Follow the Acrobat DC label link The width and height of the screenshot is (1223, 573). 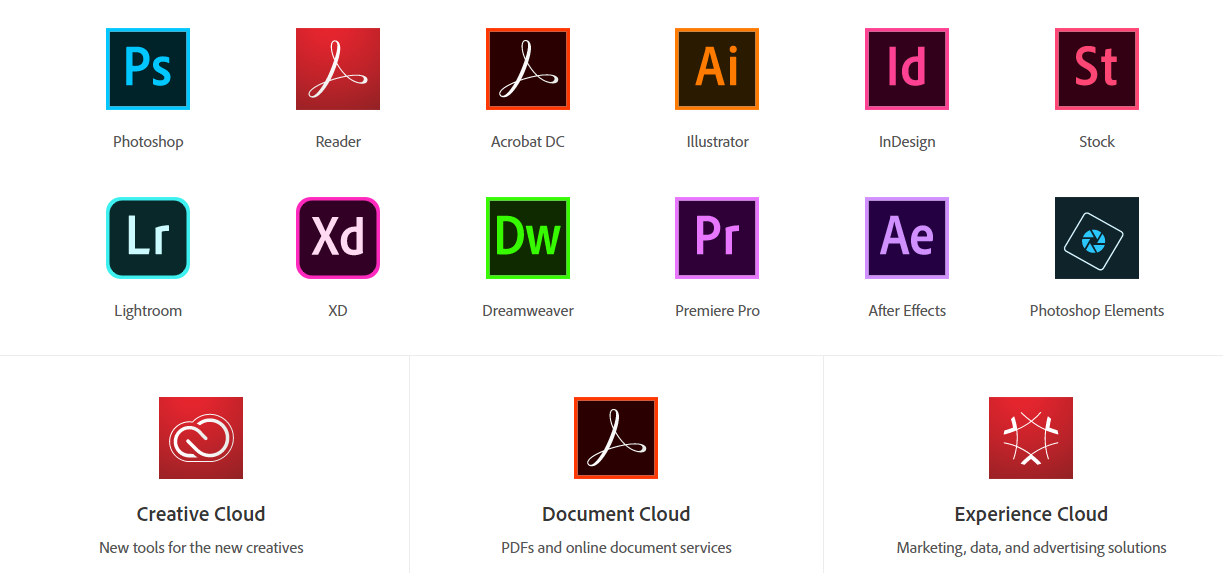[x=528, y=142]
